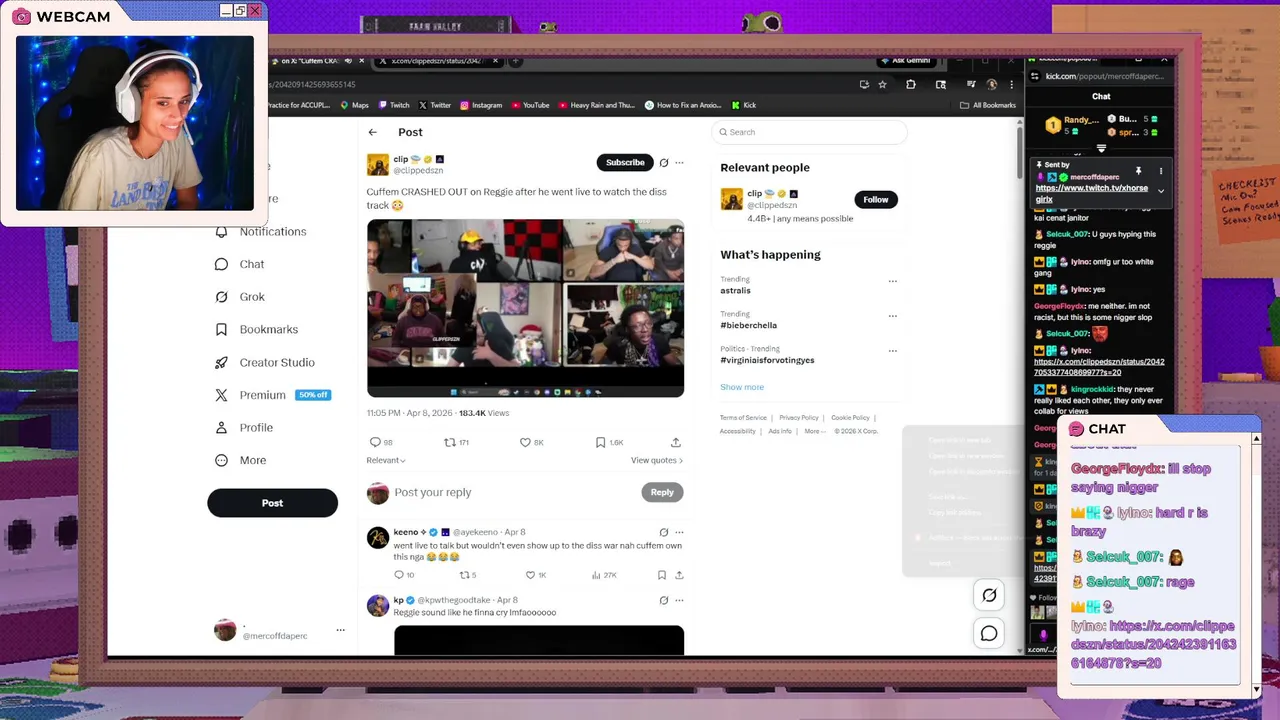
Task: Open the Twitch bookmark in bookmarks bar
Action: [393, 105]
